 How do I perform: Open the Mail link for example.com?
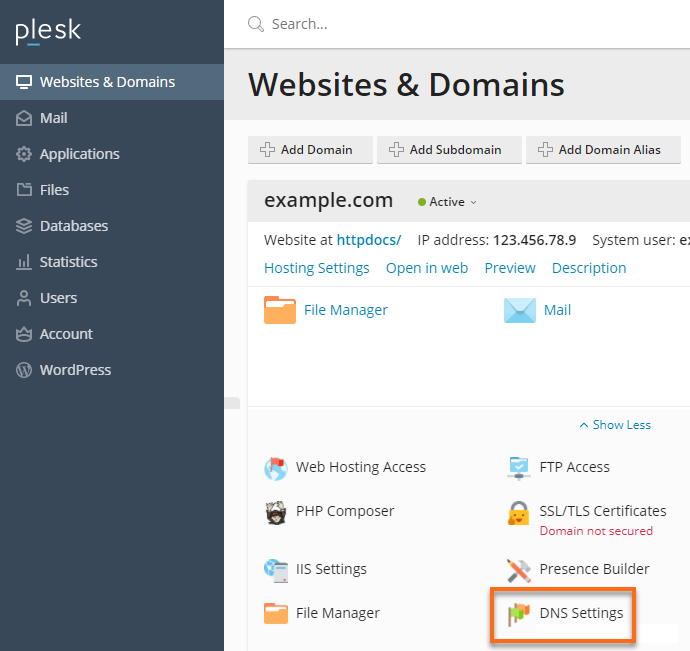point(558,310)
